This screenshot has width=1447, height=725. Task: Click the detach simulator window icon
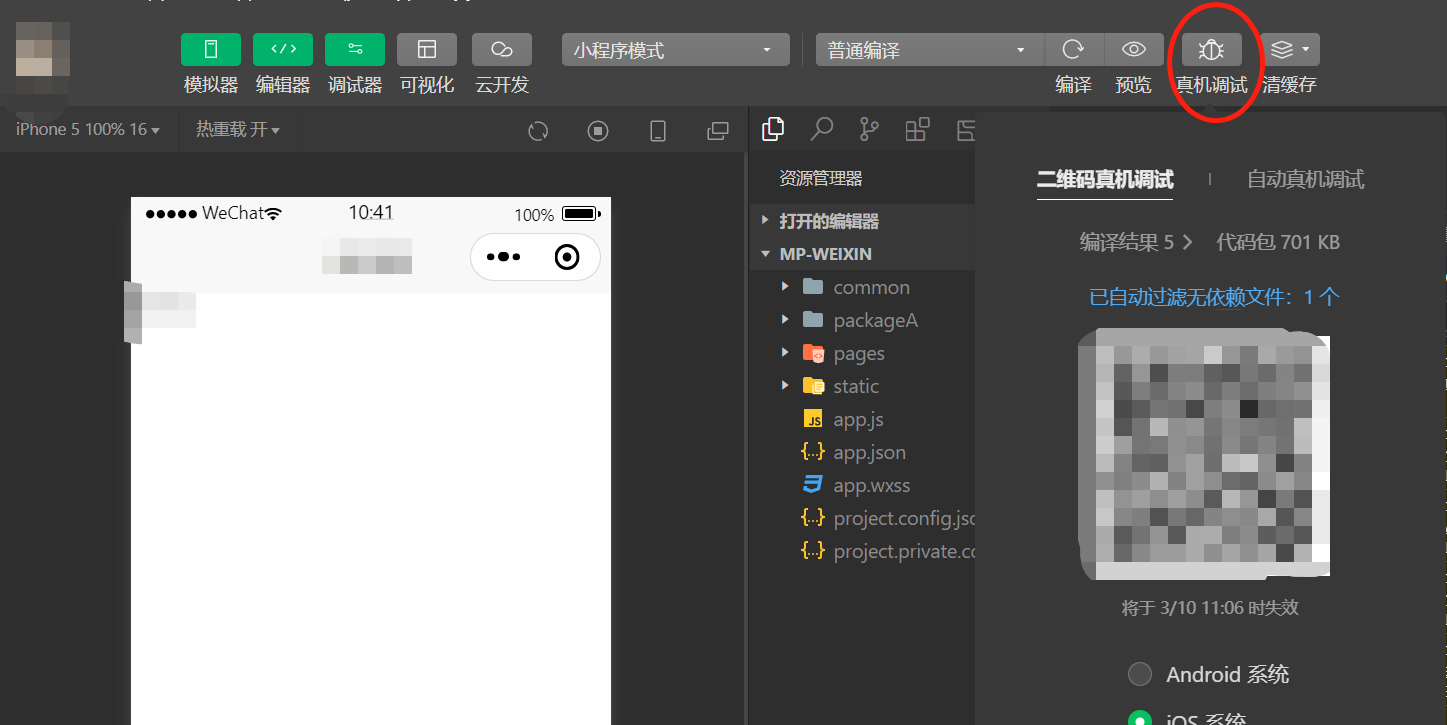(718, 131)
